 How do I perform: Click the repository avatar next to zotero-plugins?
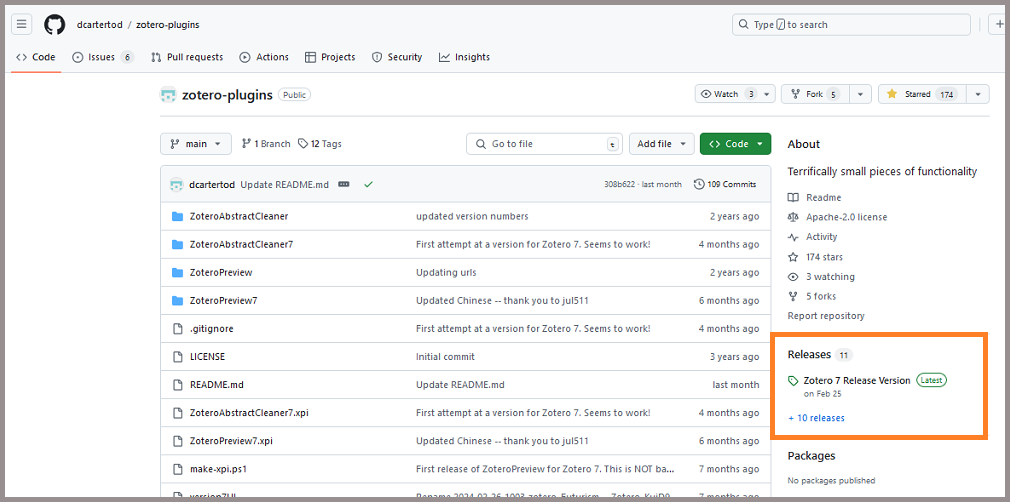pyautogui.click(x=168, y=95)
